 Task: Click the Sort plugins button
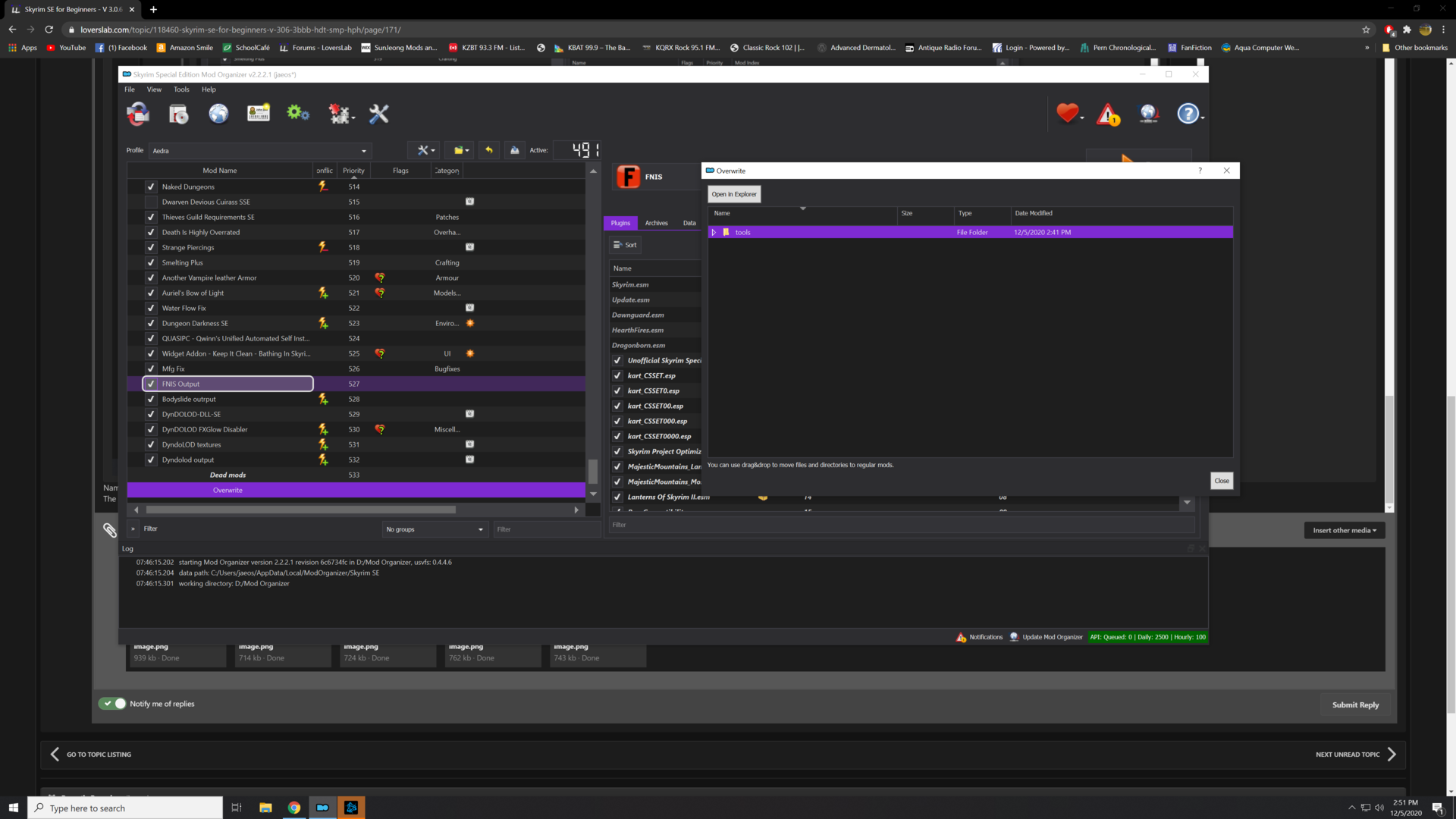tap(626, 245)
